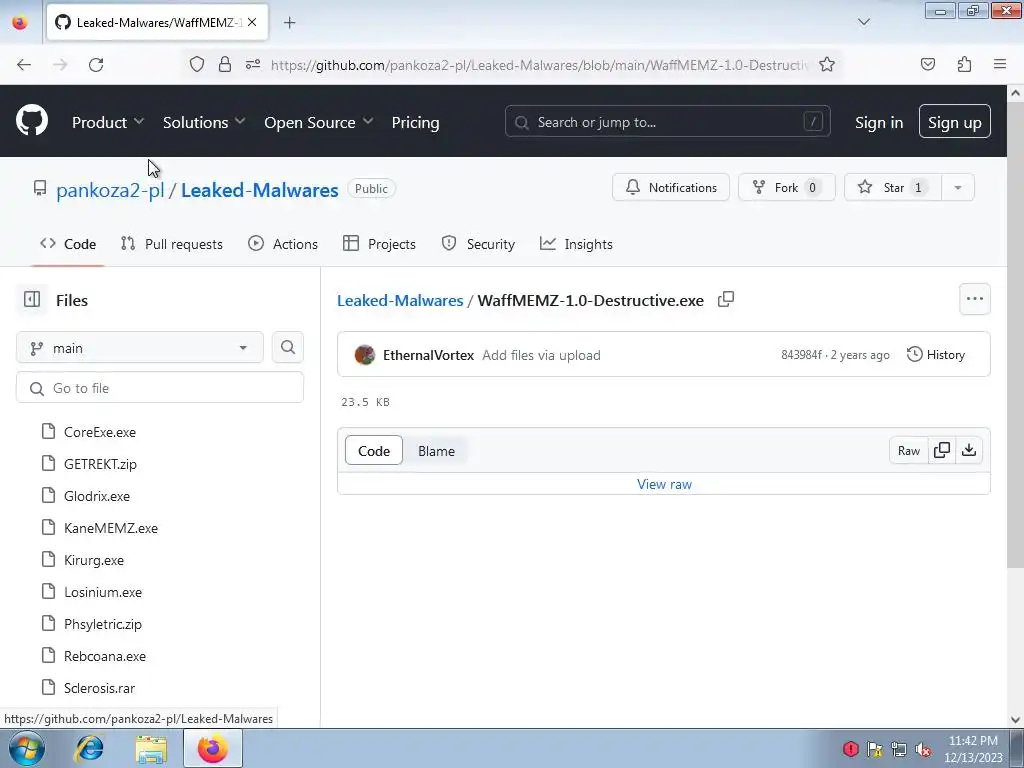Open the network tray icon

pyautogui.click(x=899, y=748)
